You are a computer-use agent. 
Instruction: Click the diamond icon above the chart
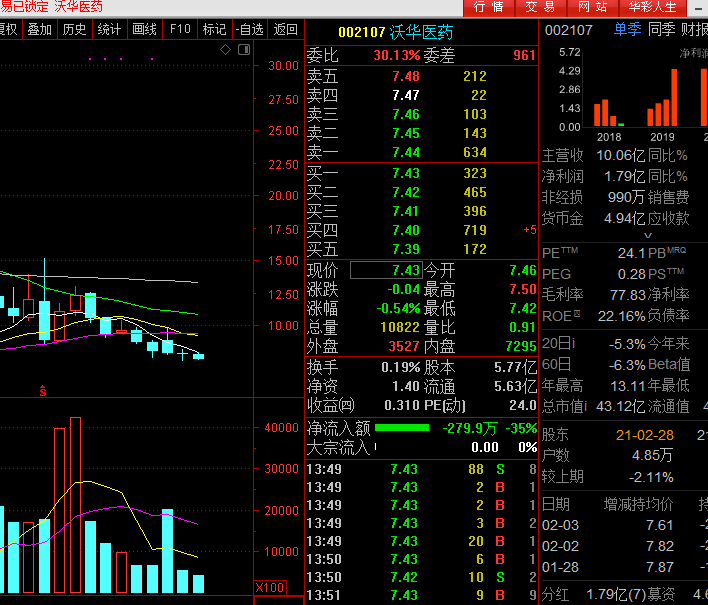225,50
